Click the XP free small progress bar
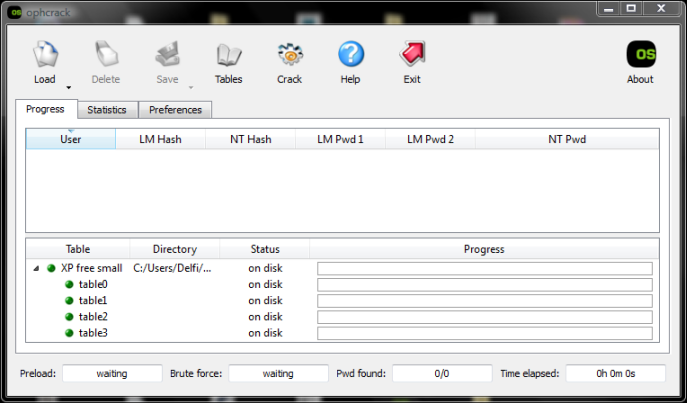The image size is (687, 403). tap(485, 269)
